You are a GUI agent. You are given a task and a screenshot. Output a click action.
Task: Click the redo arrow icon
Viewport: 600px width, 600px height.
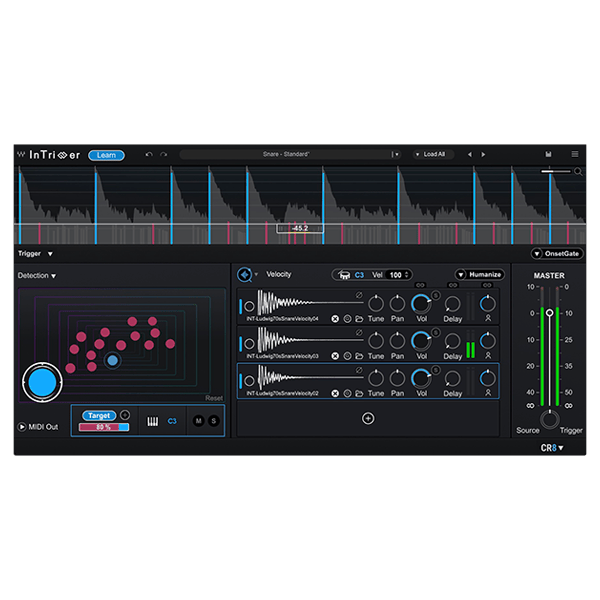[x=164, y=155]
